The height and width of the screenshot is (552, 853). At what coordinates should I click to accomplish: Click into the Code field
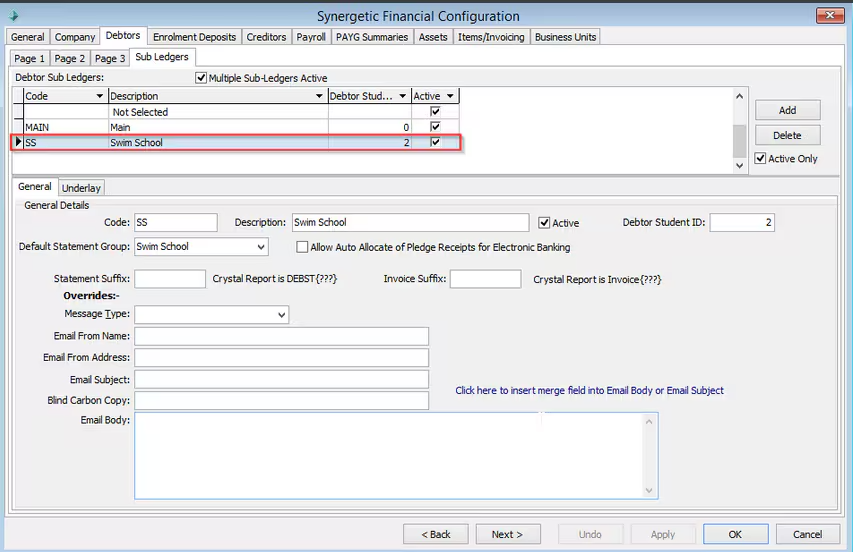point(176,222)
